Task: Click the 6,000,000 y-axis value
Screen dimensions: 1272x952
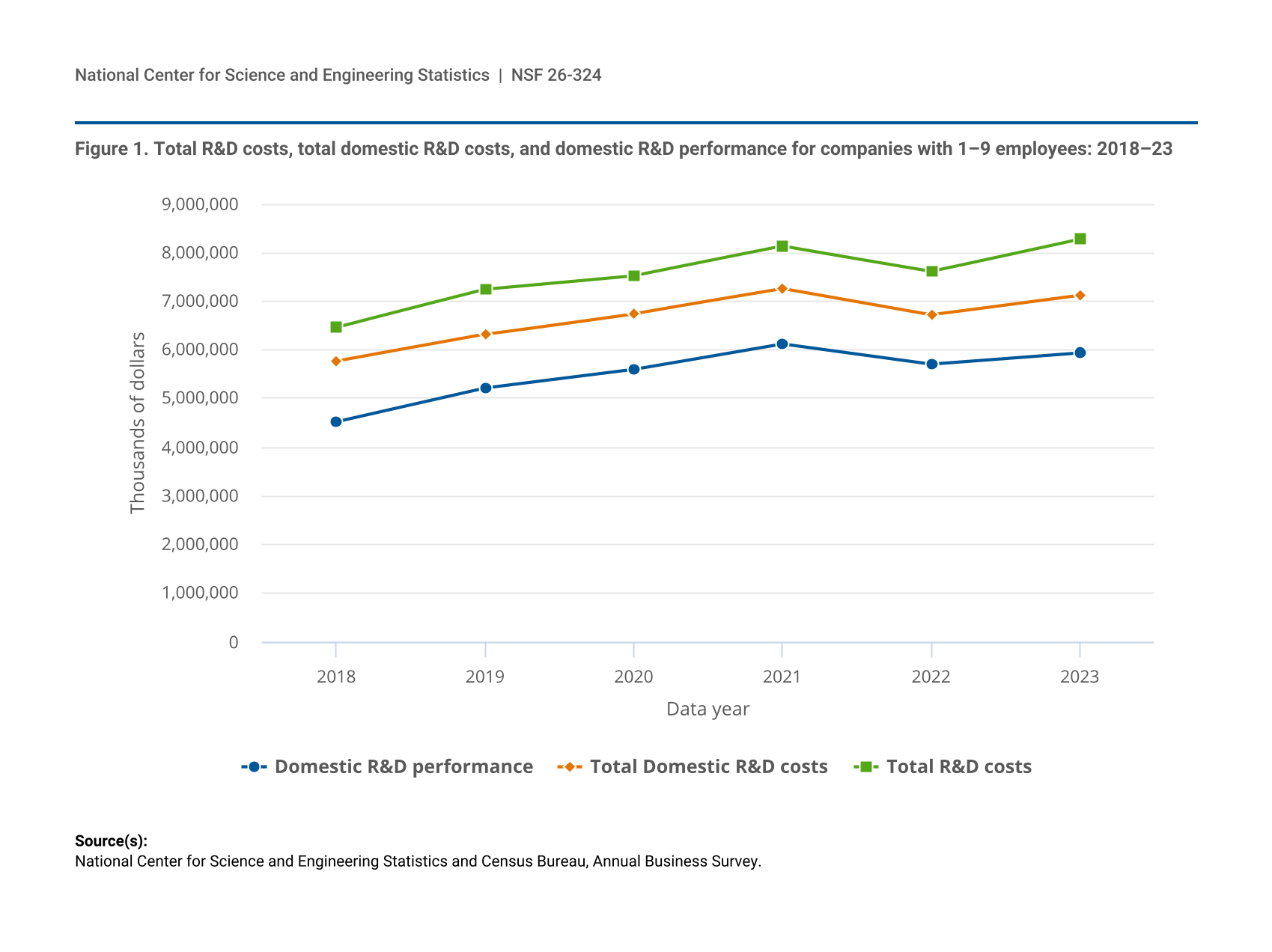Action: tap(200, 350)
